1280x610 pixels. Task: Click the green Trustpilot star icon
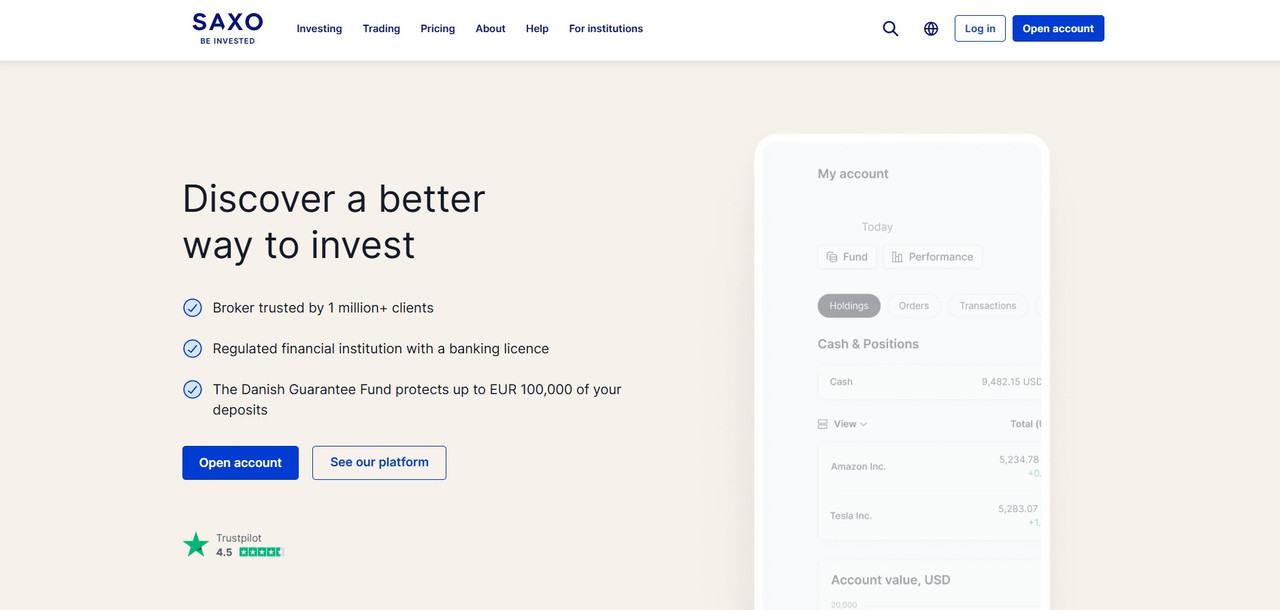(x=196, y=545)
